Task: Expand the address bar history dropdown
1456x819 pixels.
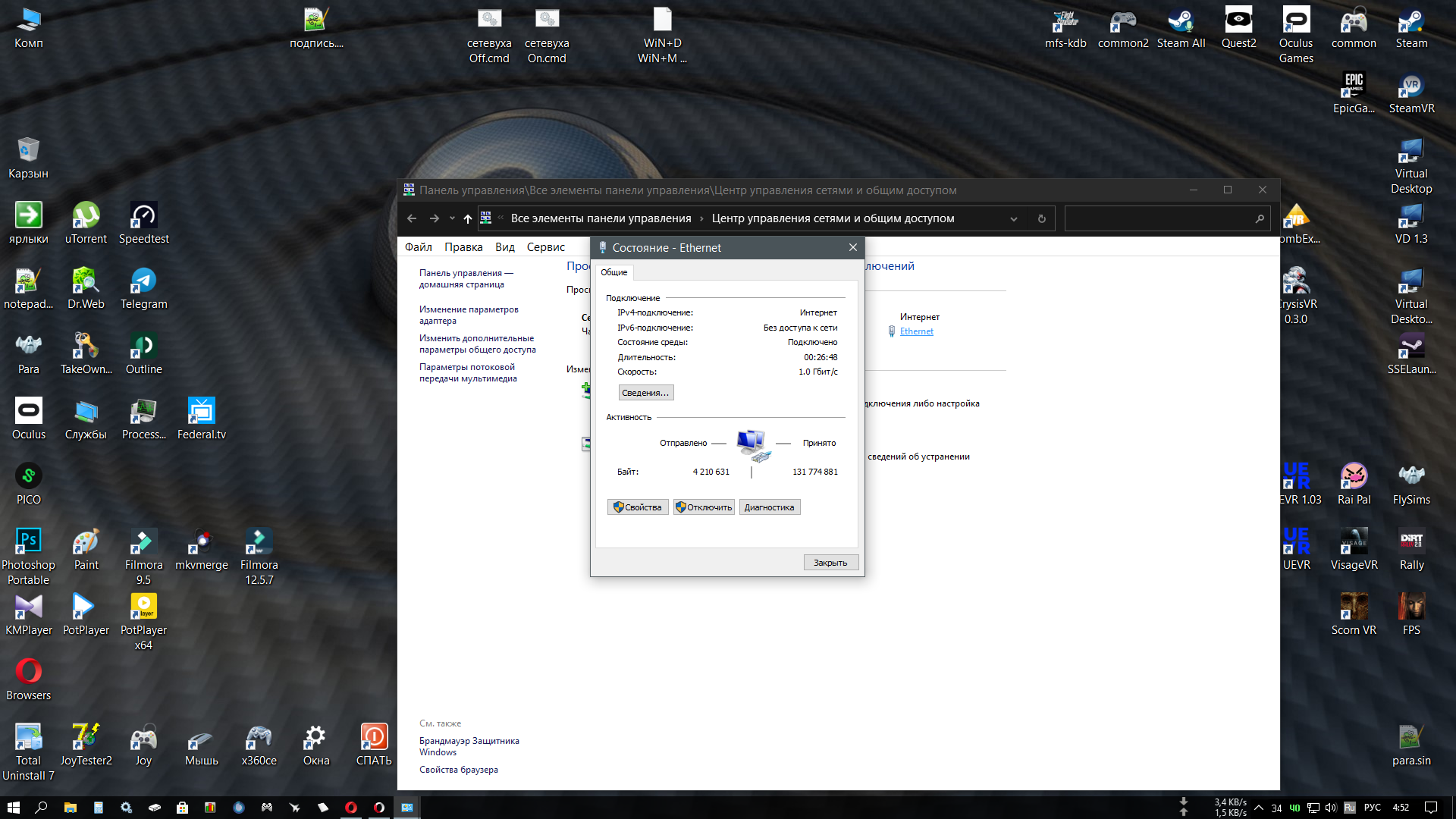Action: (x=1013, y=218)
